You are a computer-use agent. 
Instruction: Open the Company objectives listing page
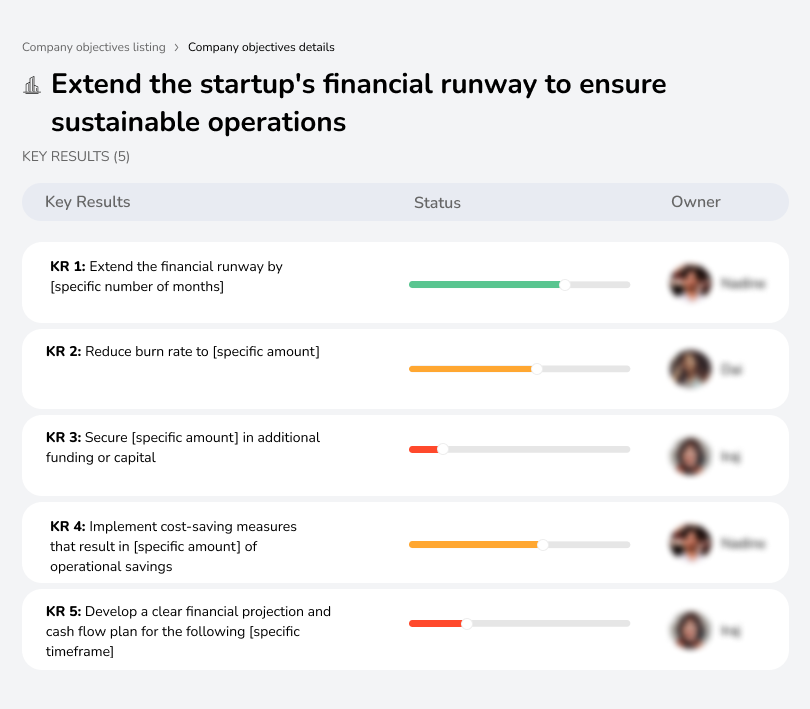[94, 47]
